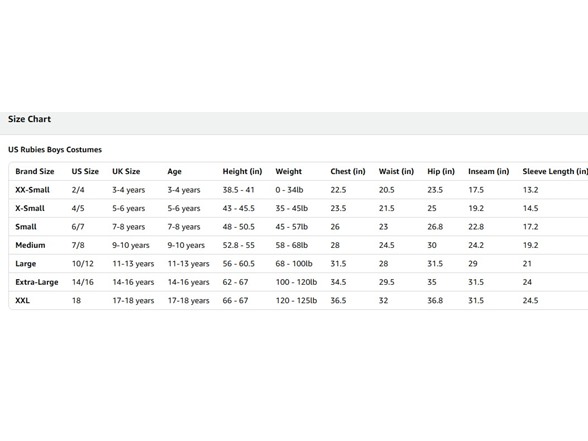Image resolution: width=588 pixels, height=441 pixels.
Task: Click the Chest (in) column header
Action: click(x=348, y=171)
